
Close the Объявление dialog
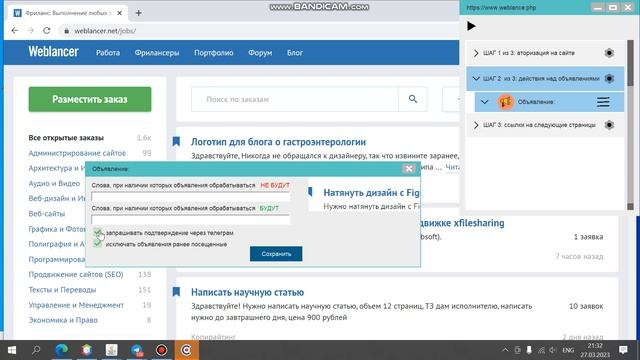409,169
